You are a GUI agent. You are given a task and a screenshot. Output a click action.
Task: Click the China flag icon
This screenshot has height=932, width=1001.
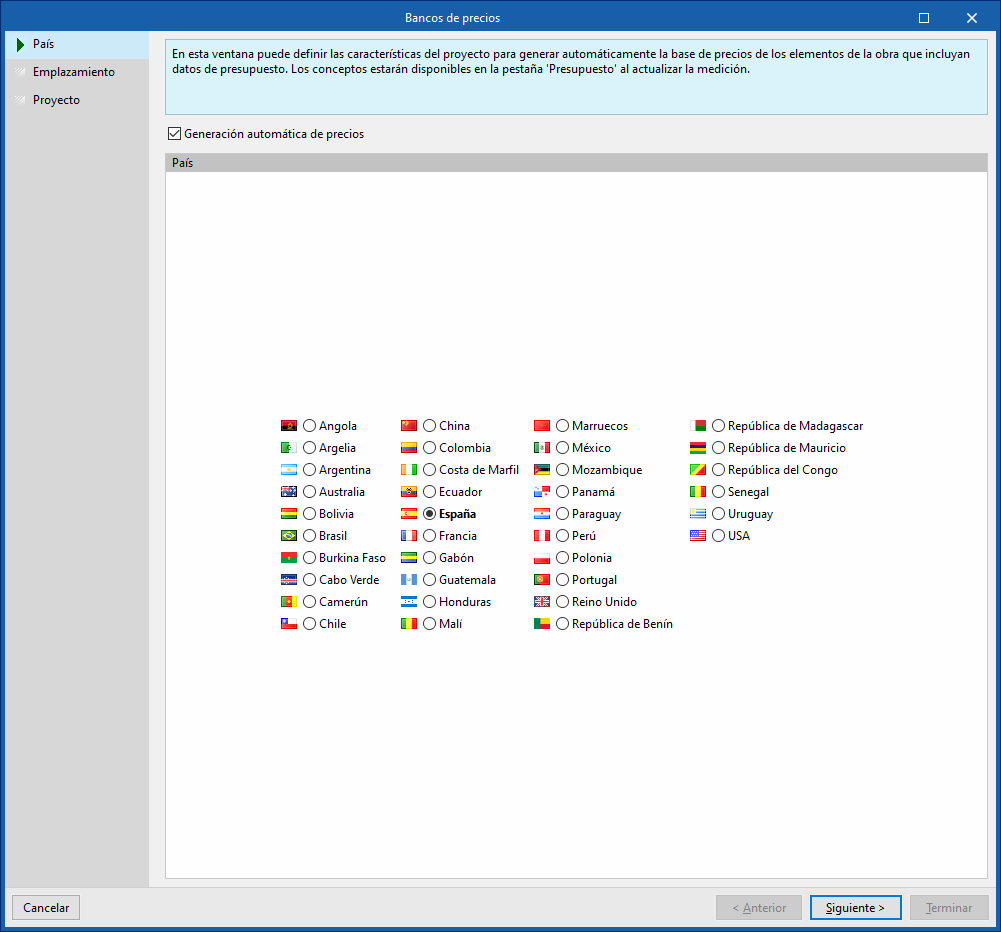pos(409,426)
